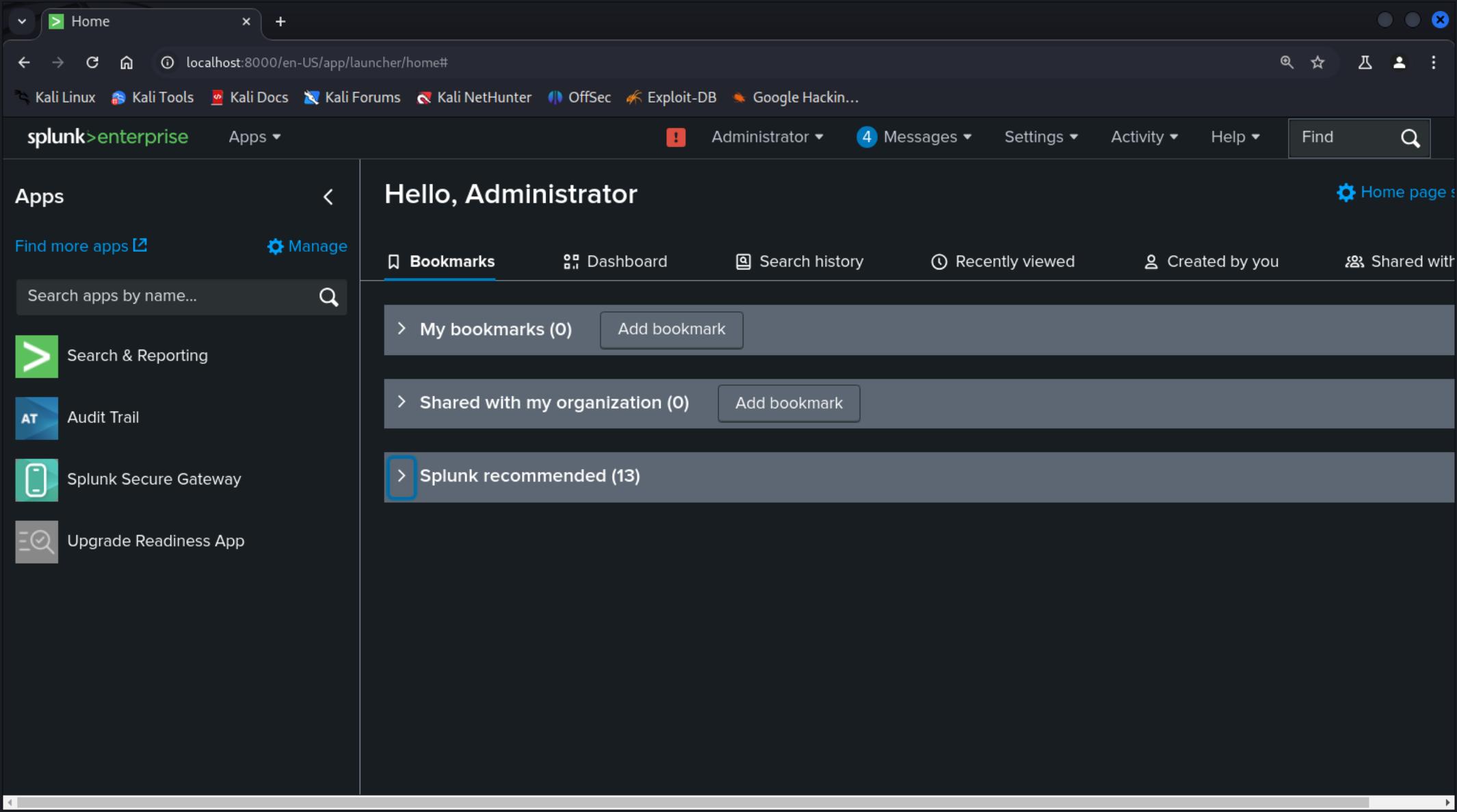The image size is (1457, 812).
Task: Open Exploit-DB bookmark
Action: [672, 97]
